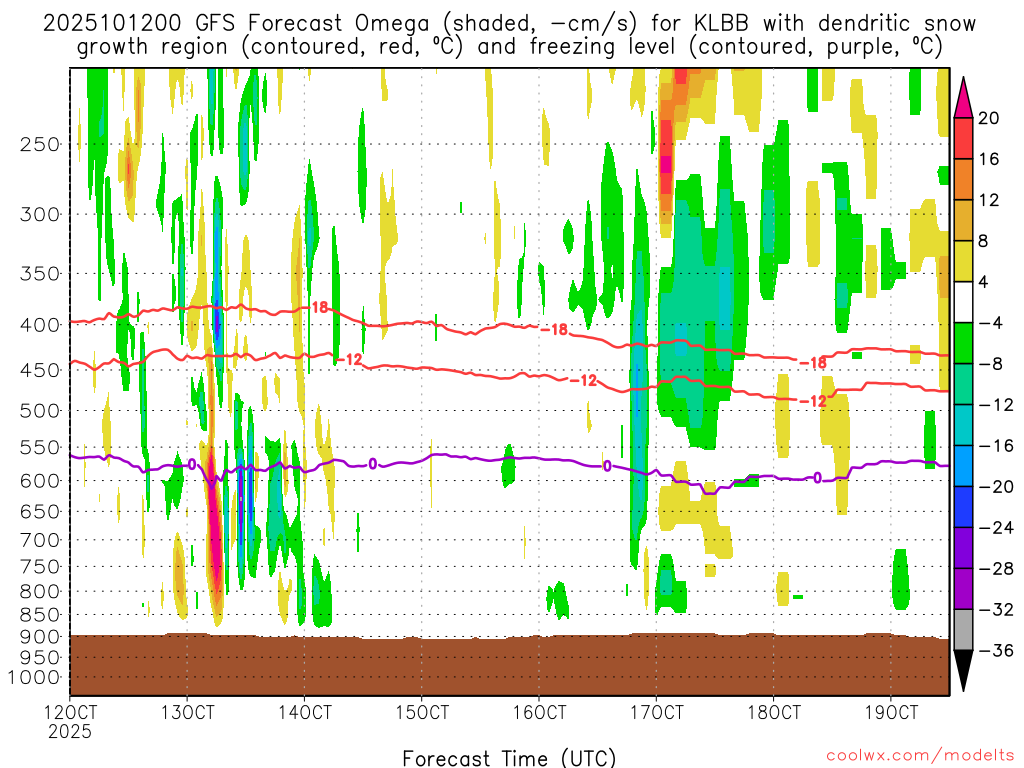The image size is (1024, 768).
Task: Click the 17OCT time axis label
Action: tap(656, 713)
